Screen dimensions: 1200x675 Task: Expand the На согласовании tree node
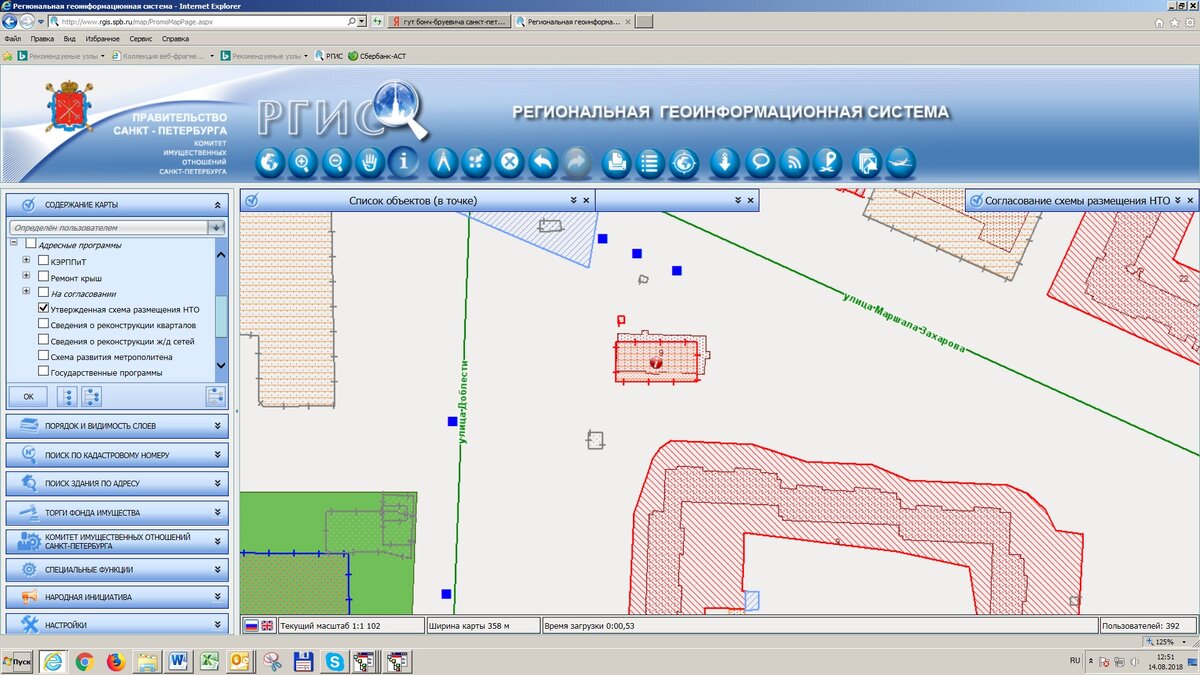coord(27,292)
